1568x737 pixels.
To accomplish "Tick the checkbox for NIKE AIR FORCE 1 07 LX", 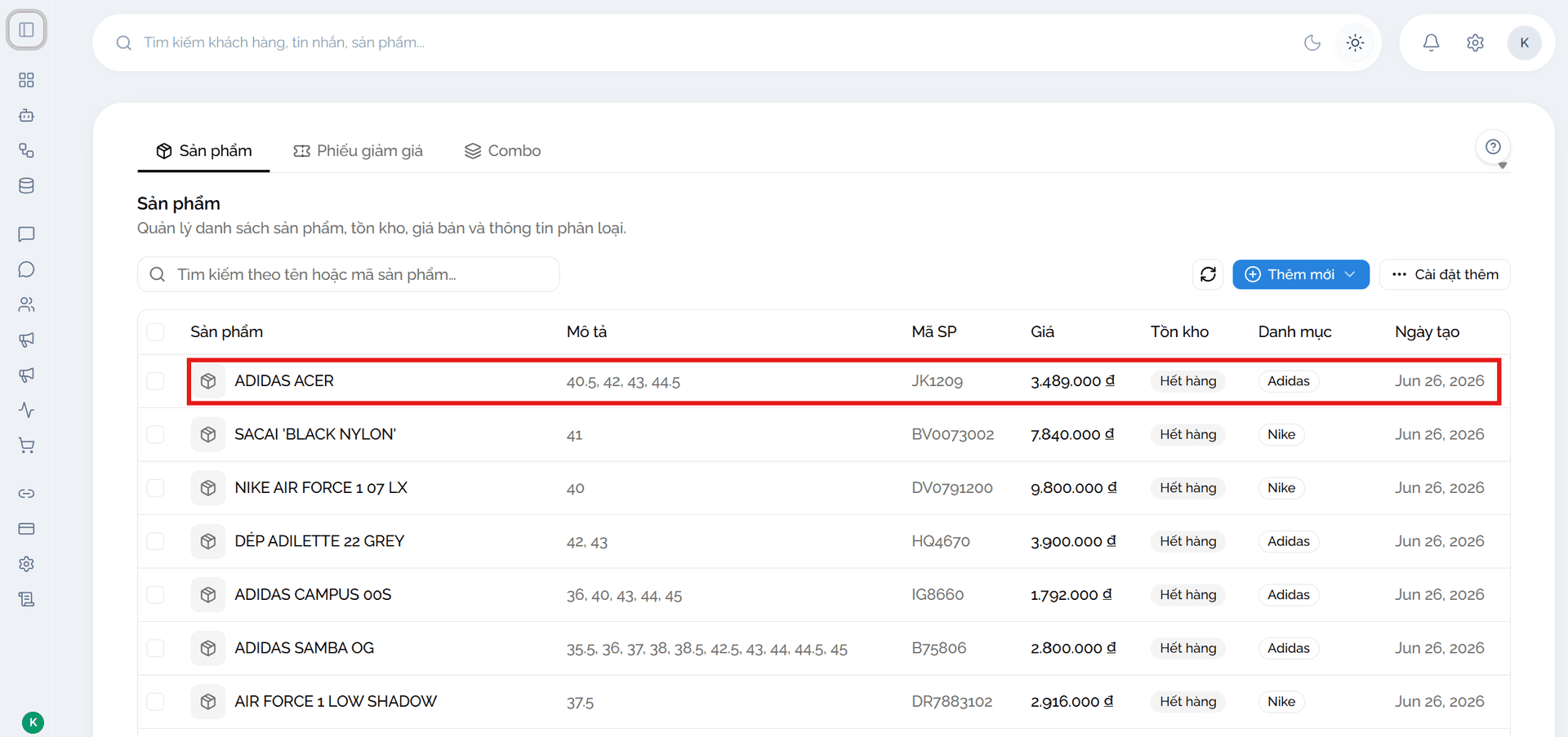I will 155,488.
